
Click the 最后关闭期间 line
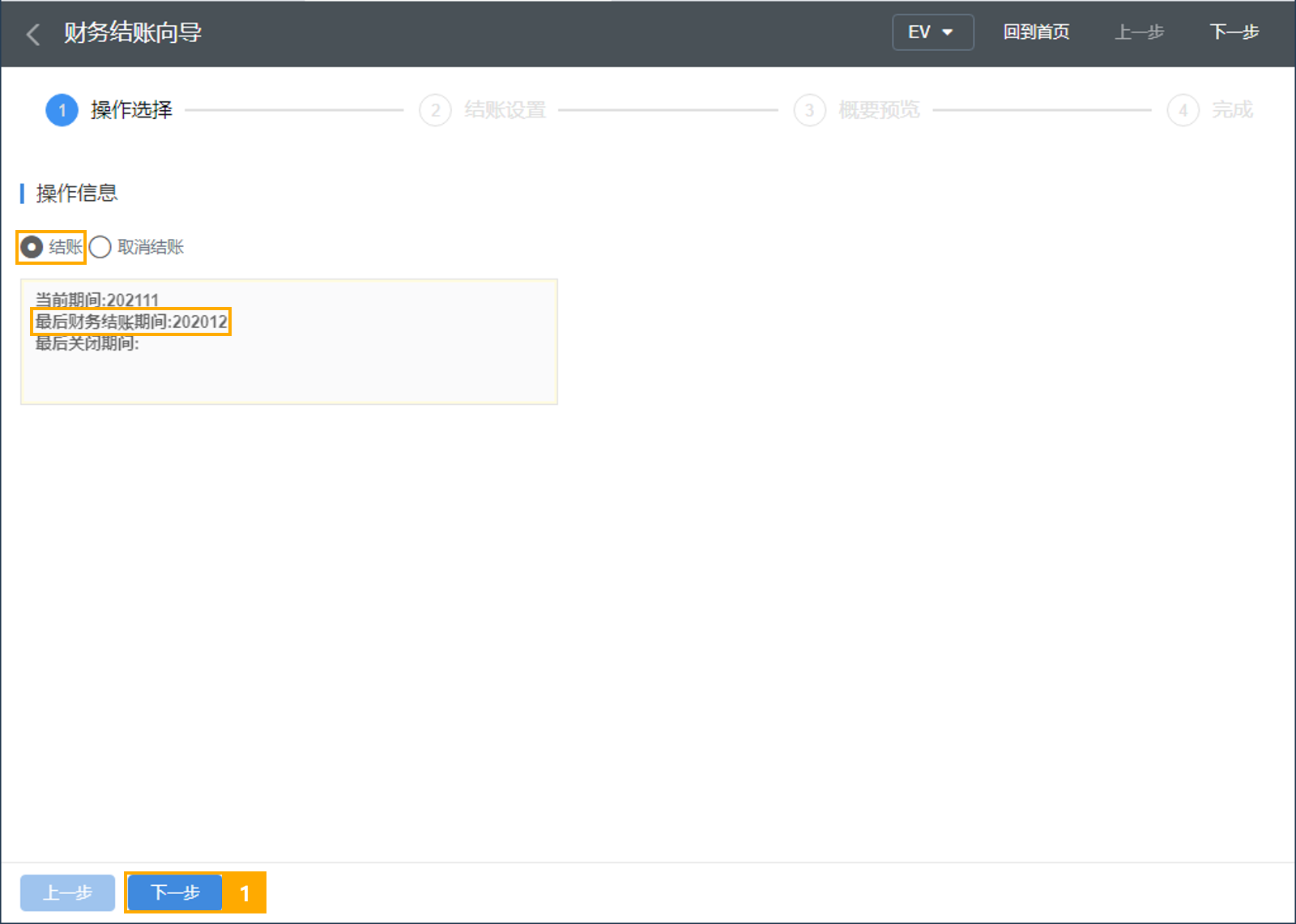tap(87, 343)
